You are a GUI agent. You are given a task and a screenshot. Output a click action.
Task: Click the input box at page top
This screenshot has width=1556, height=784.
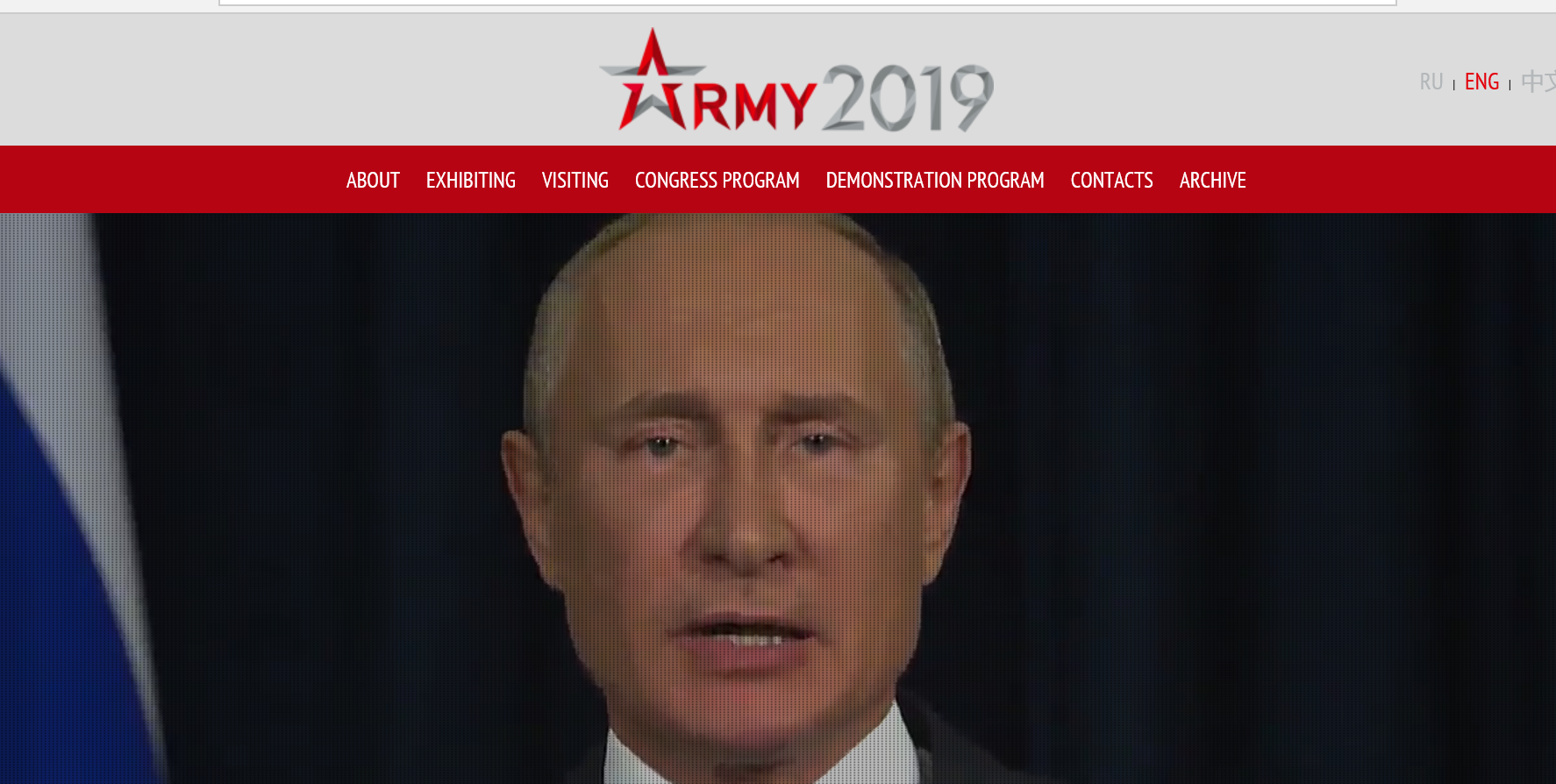tap(807, 3)
